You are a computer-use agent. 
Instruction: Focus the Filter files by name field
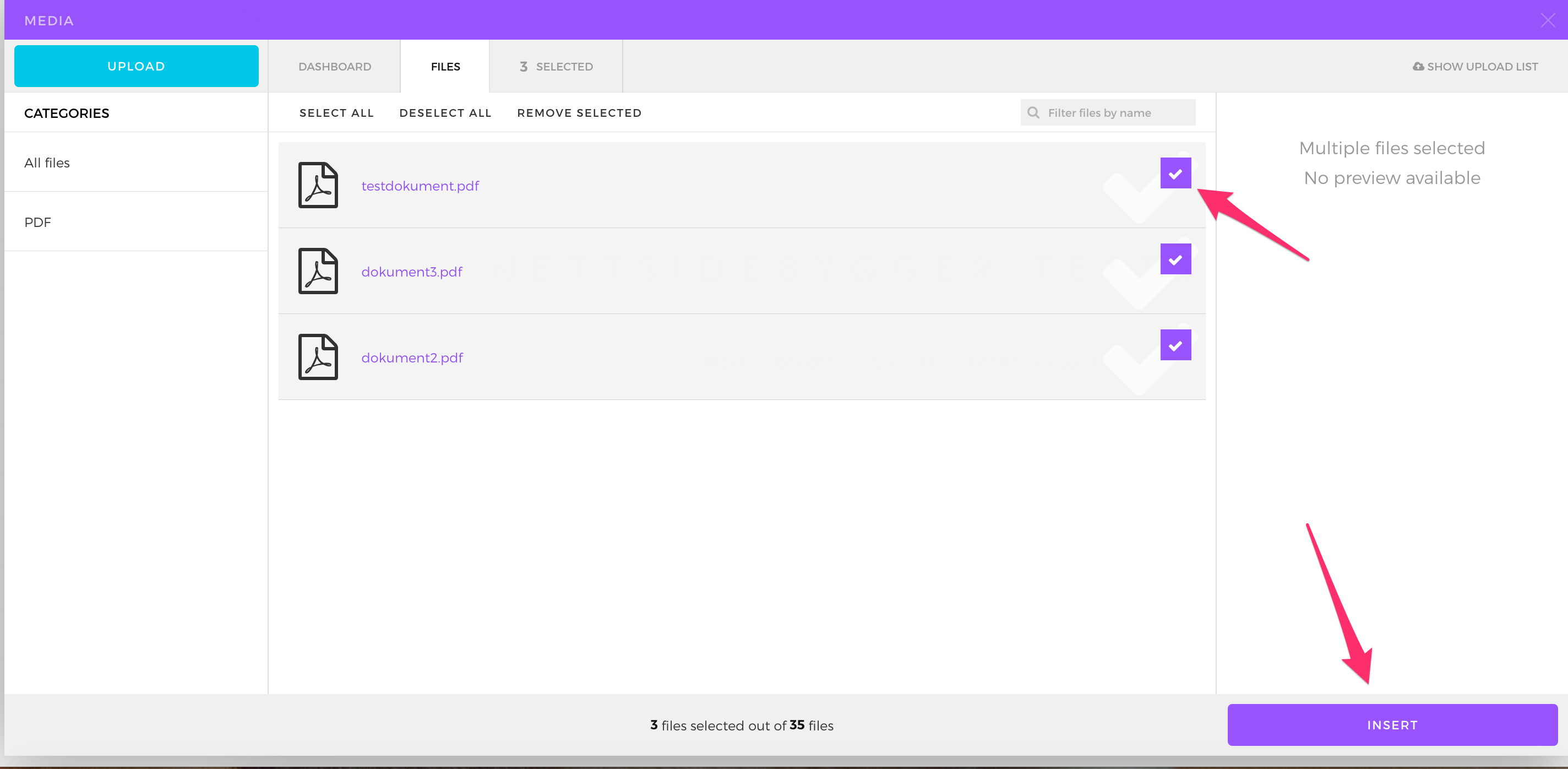click(x=1108, y=112)
